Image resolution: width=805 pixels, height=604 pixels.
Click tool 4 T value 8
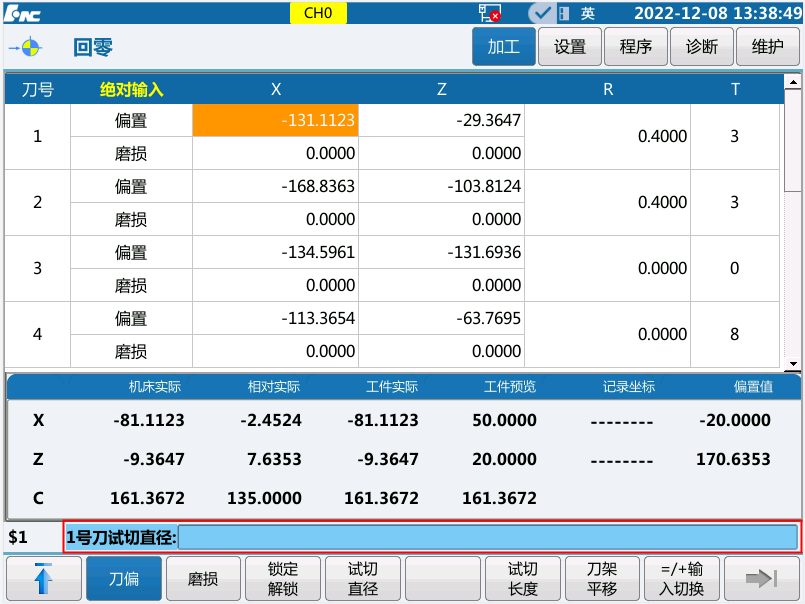click(735, 334)
